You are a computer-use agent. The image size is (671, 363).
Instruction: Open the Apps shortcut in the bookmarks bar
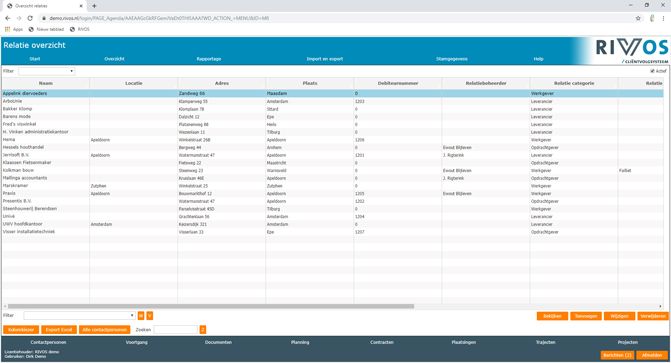[x=14, y=30]
